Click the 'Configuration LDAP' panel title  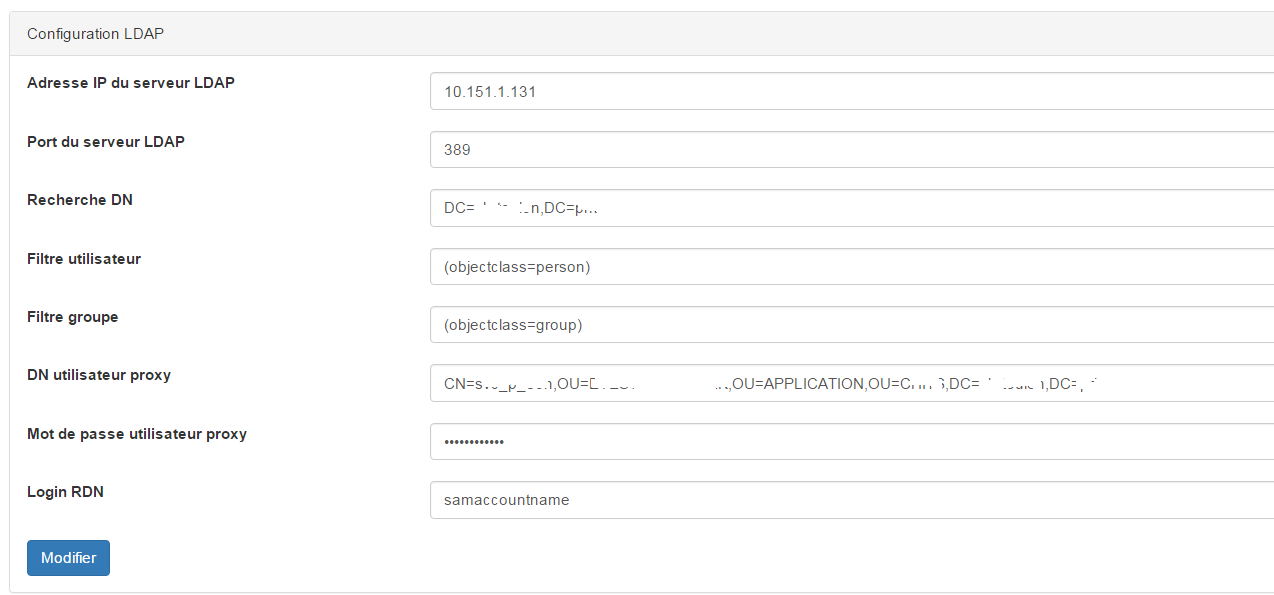(x=95, y=34)
